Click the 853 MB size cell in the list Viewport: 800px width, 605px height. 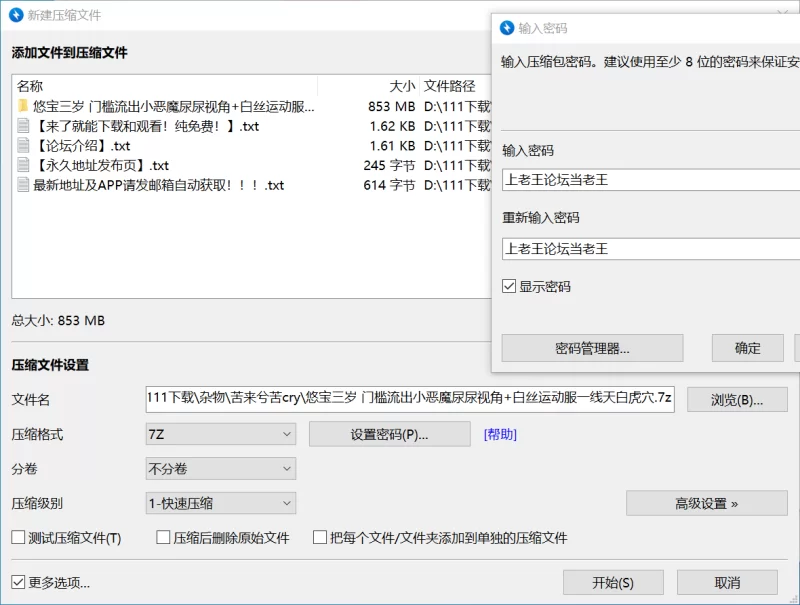tap(391, 106)
